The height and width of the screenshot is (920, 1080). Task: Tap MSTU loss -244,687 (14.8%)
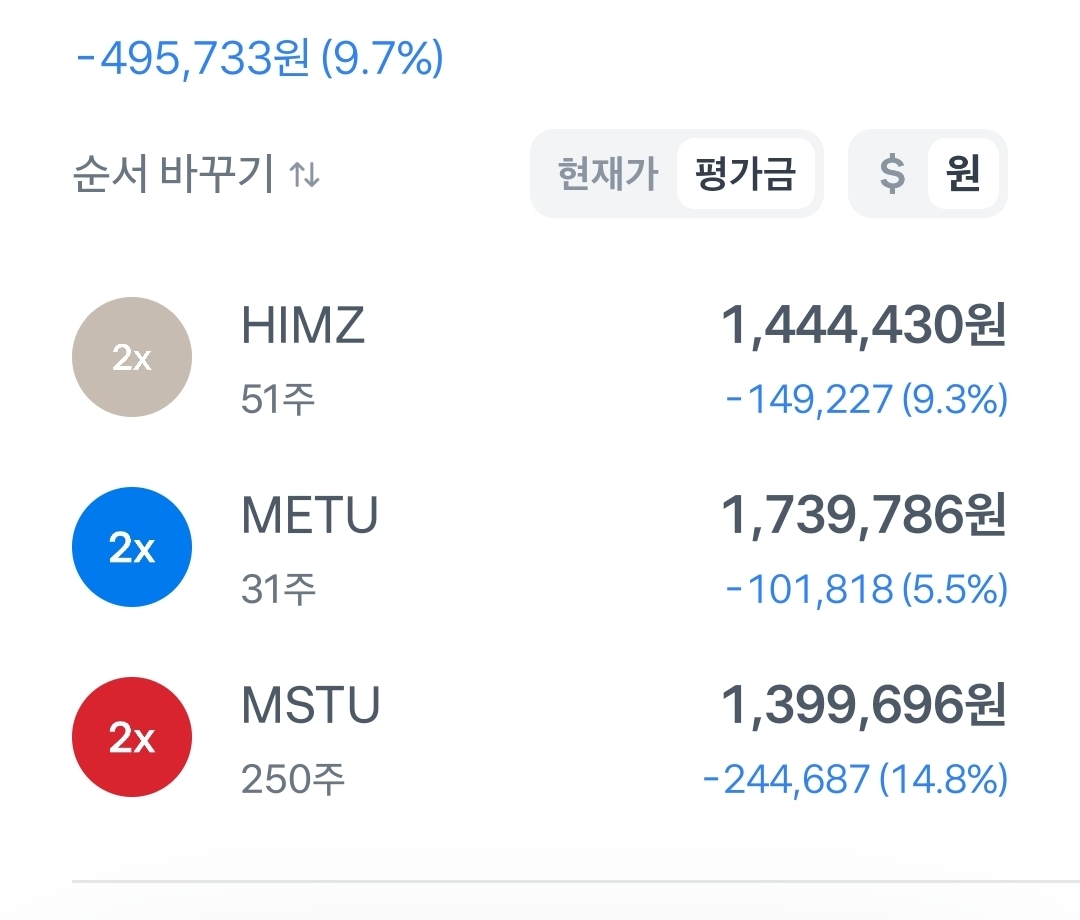coord(855,780)
